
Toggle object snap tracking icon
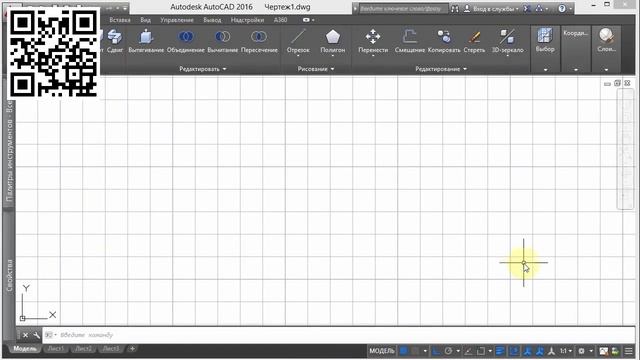point(468,351)
